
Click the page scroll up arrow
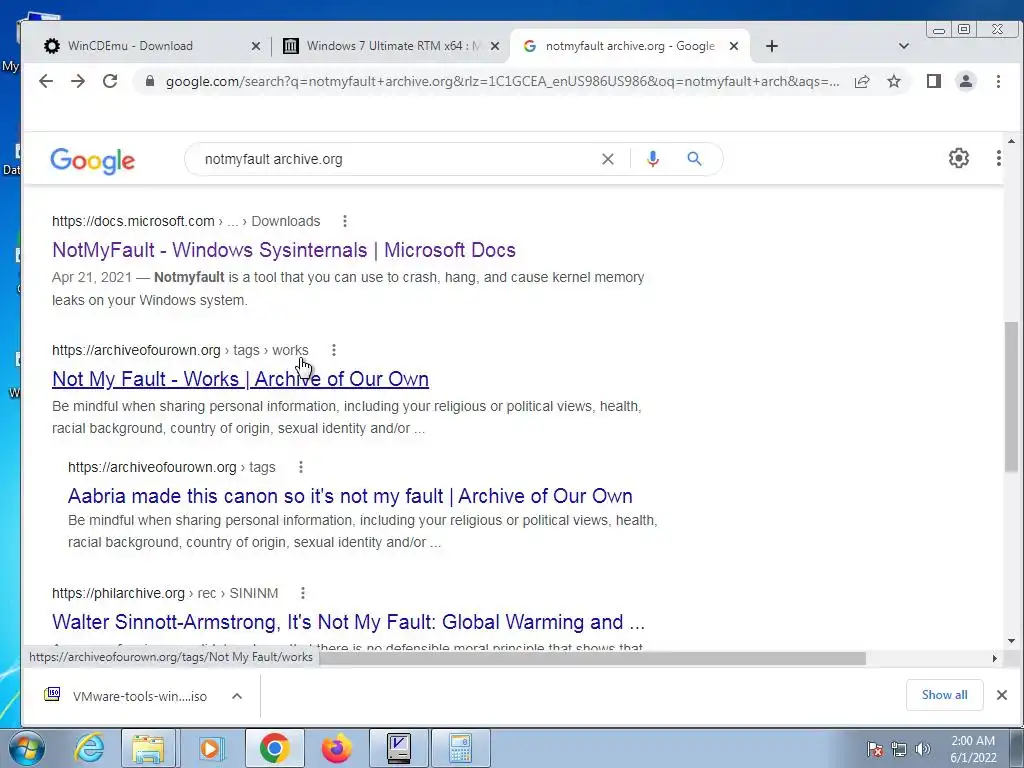click(1011, 141)
